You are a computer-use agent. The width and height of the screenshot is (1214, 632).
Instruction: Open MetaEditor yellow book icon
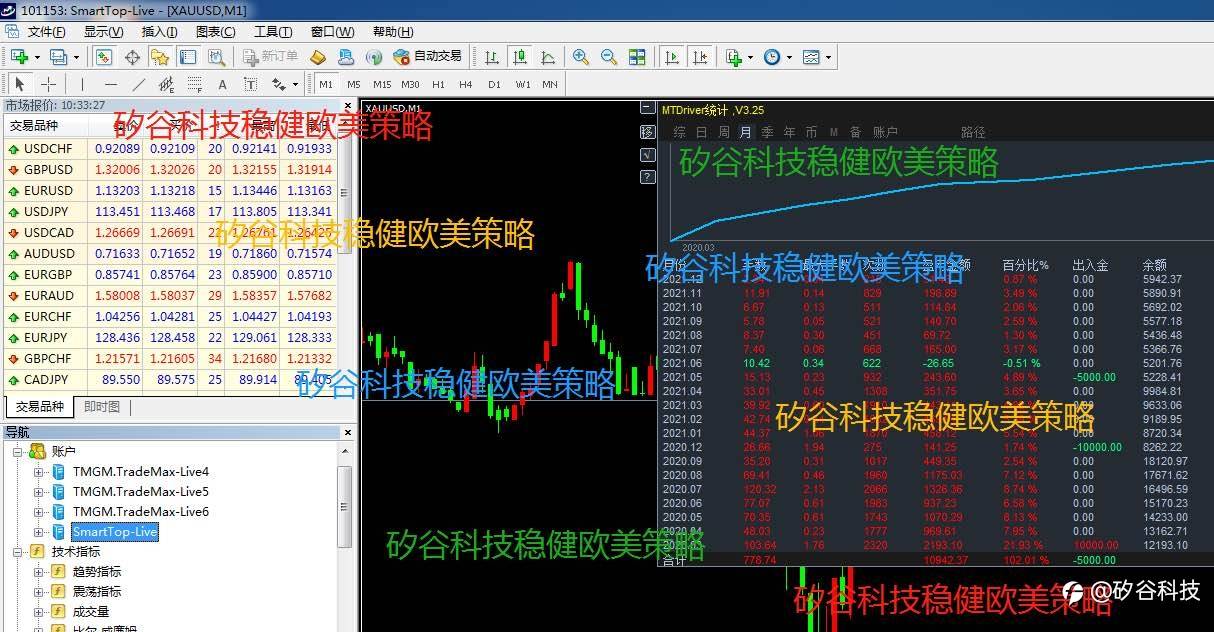[319, 57]
